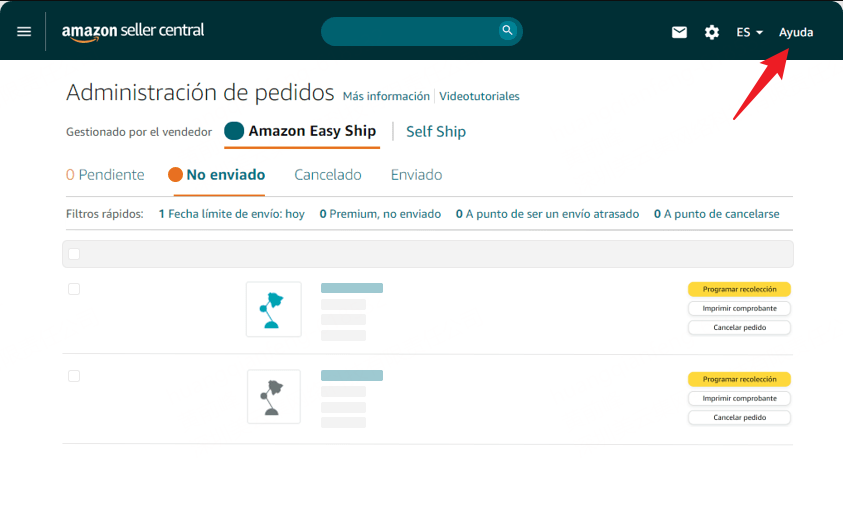843x528 pixels.
Task: Filter by Premium, no enviado
Action: coord(380,214)
